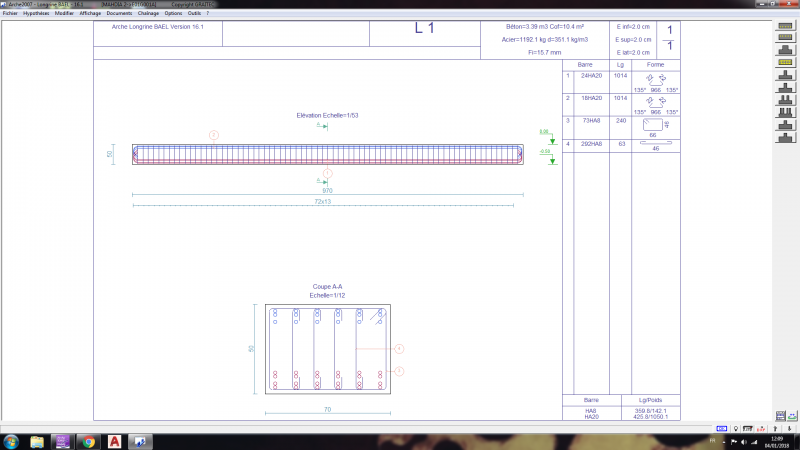
Task: Select the L 1 title text
Action: click(424, 28)
